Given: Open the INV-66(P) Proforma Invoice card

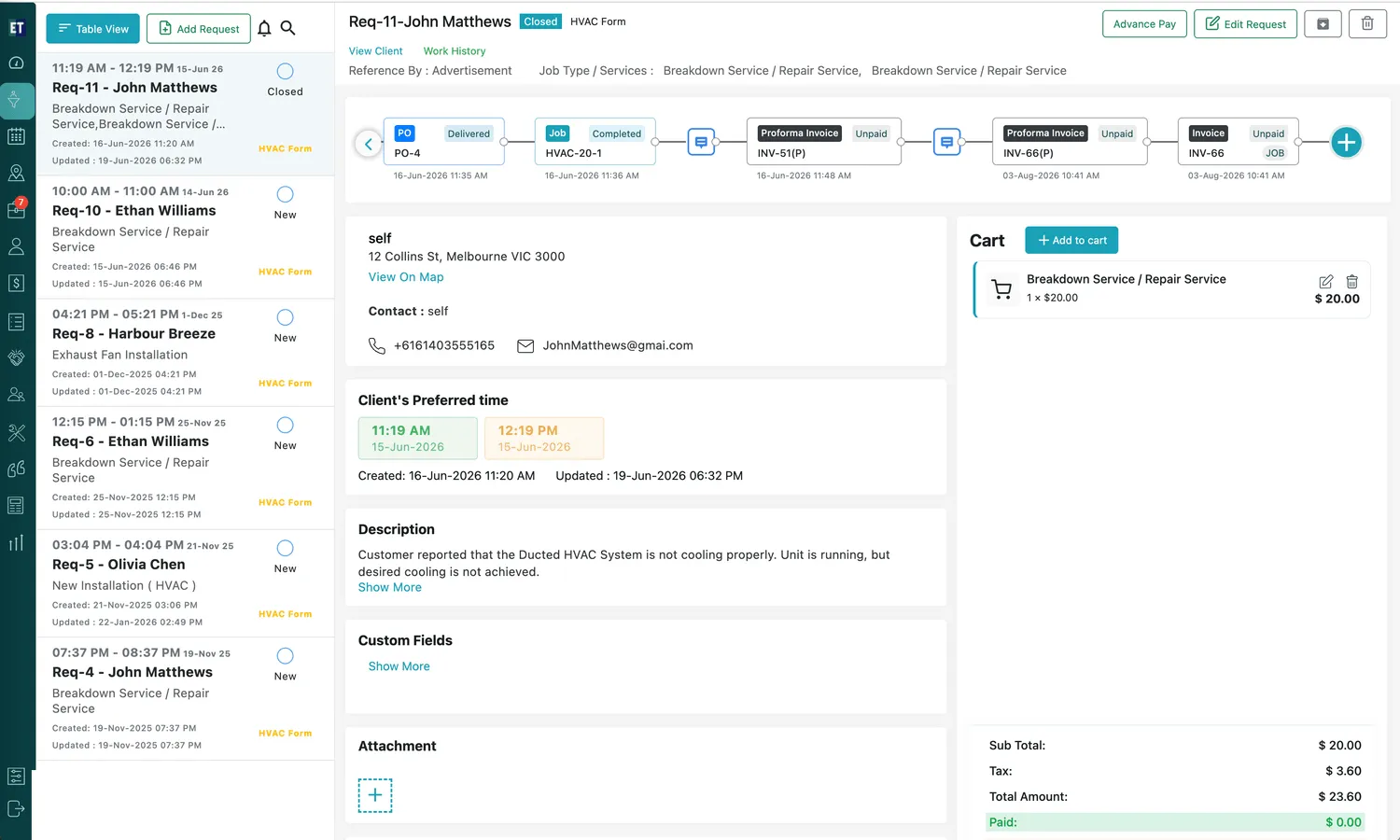Looking at the screenshot, I should click(1070, 142).
